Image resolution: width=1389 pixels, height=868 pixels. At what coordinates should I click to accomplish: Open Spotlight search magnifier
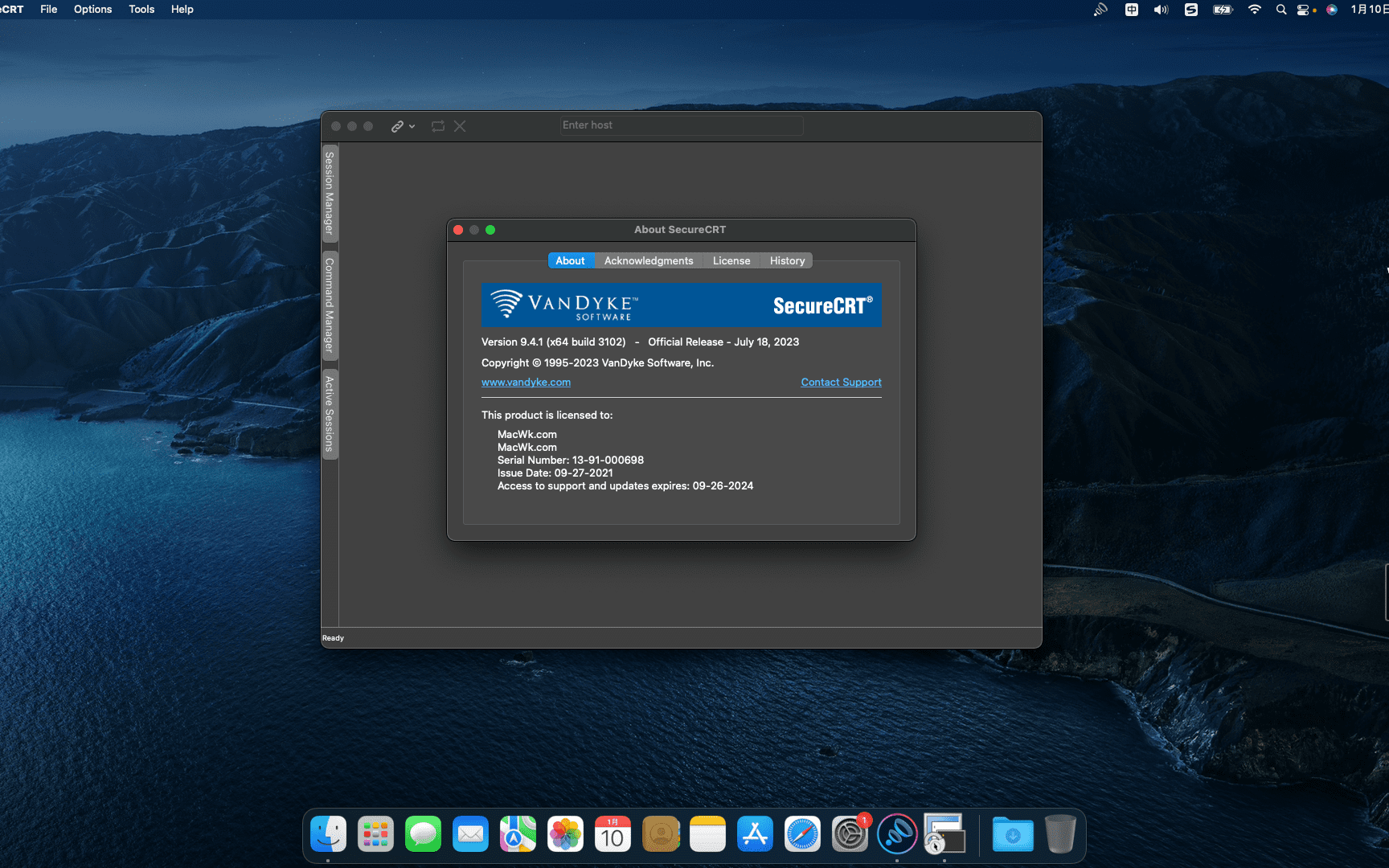point(1281,10)
